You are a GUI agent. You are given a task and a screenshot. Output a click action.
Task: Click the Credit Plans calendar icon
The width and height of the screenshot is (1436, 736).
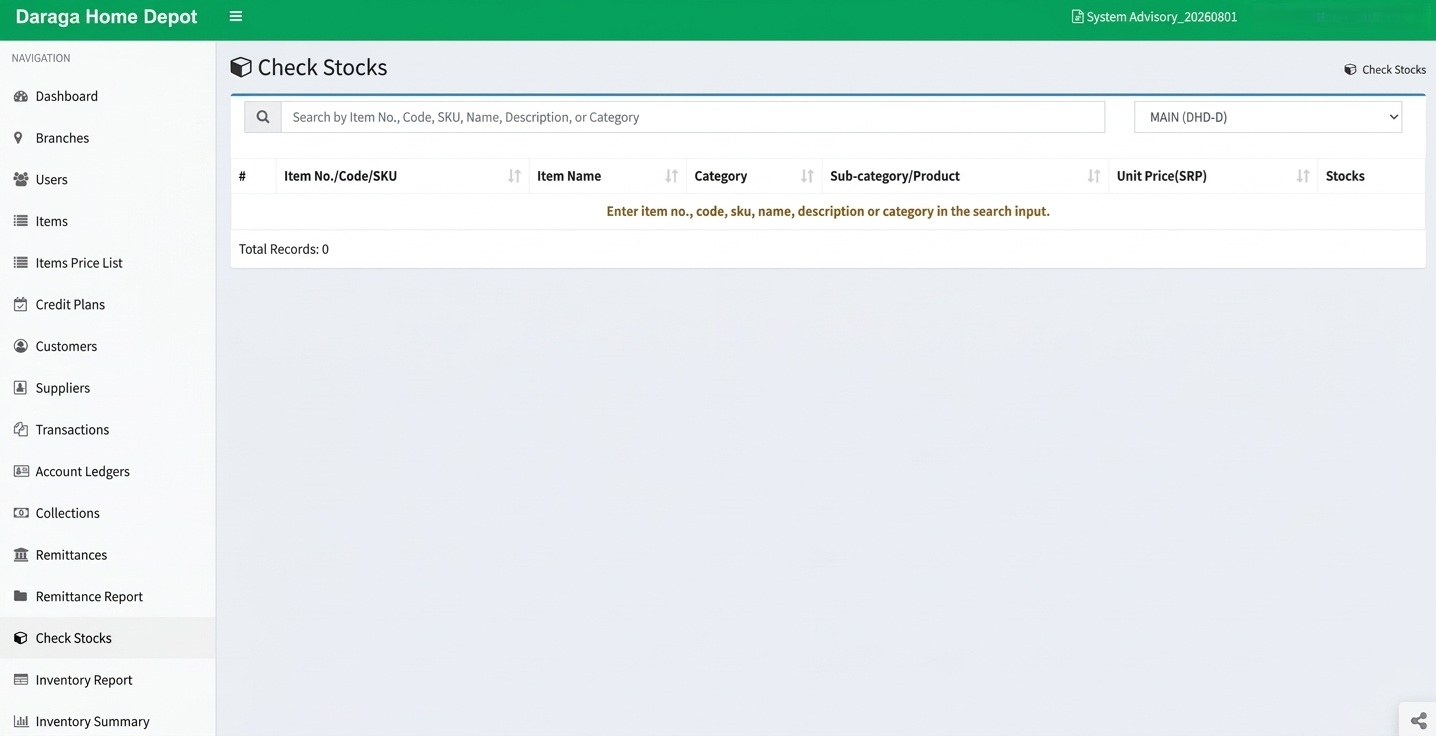click(x=20, y=304)
